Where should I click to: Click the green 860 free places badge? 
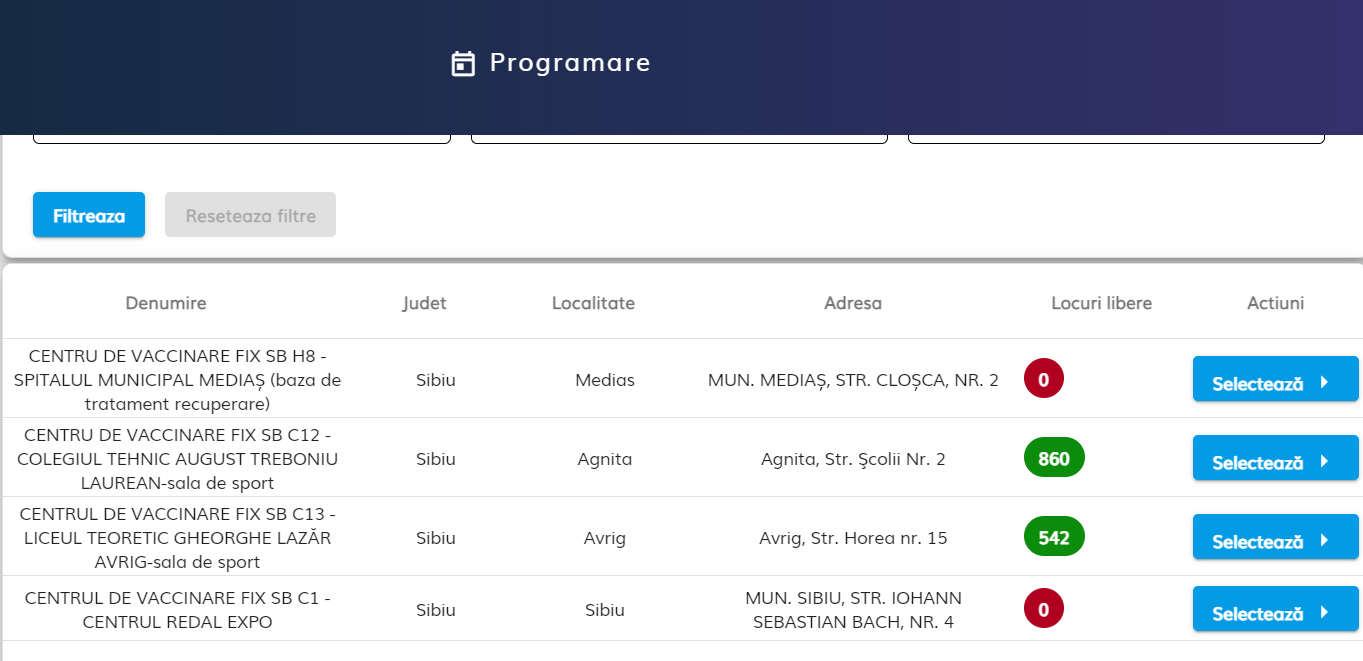[1054, 458]
